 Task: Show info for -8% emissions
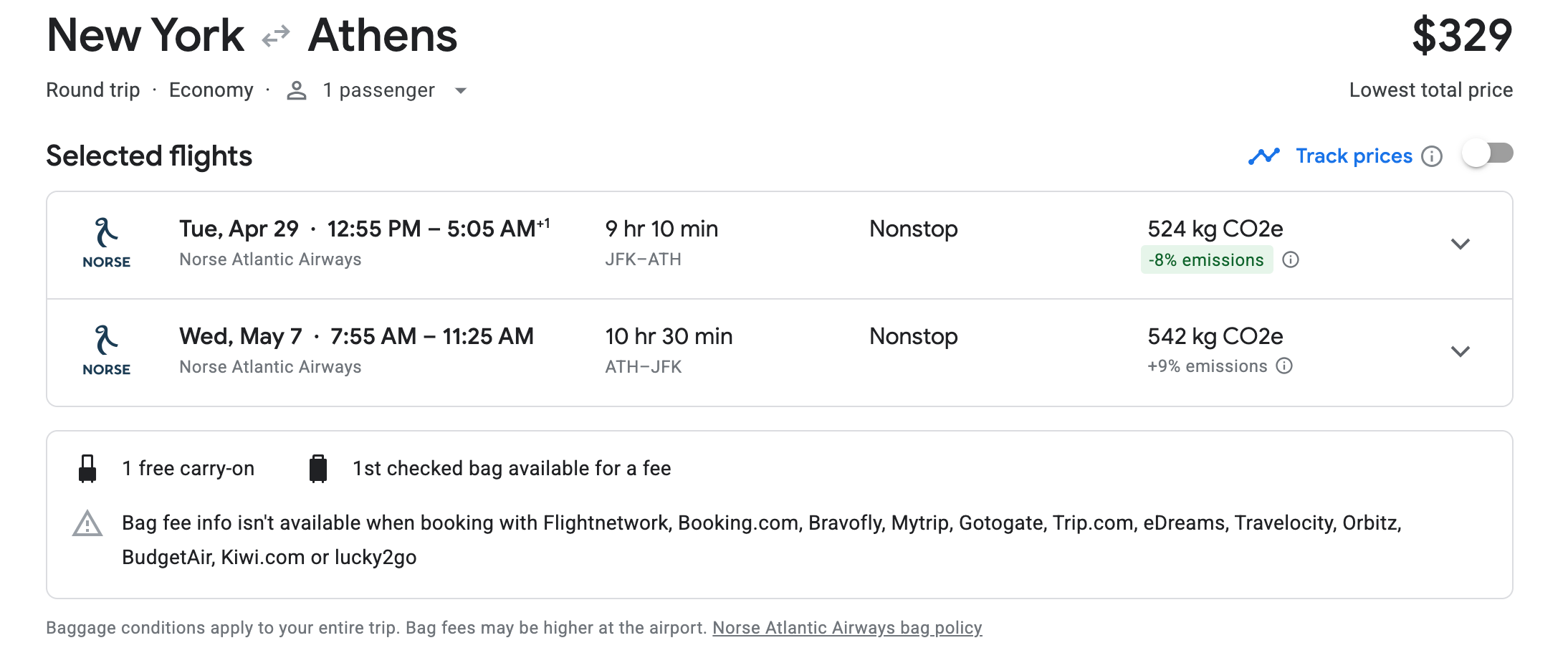pyautogui.click(x=1291, y=259)
